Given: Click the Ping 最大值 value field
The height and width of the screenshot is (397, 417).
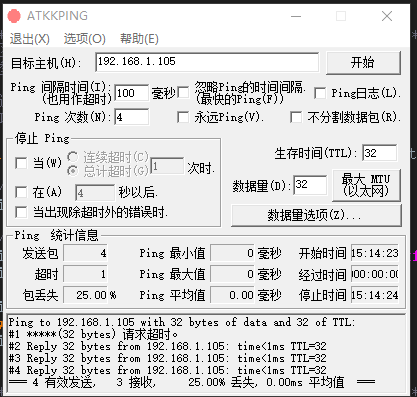Looking at the screenshot, I should tap(233, 274).
